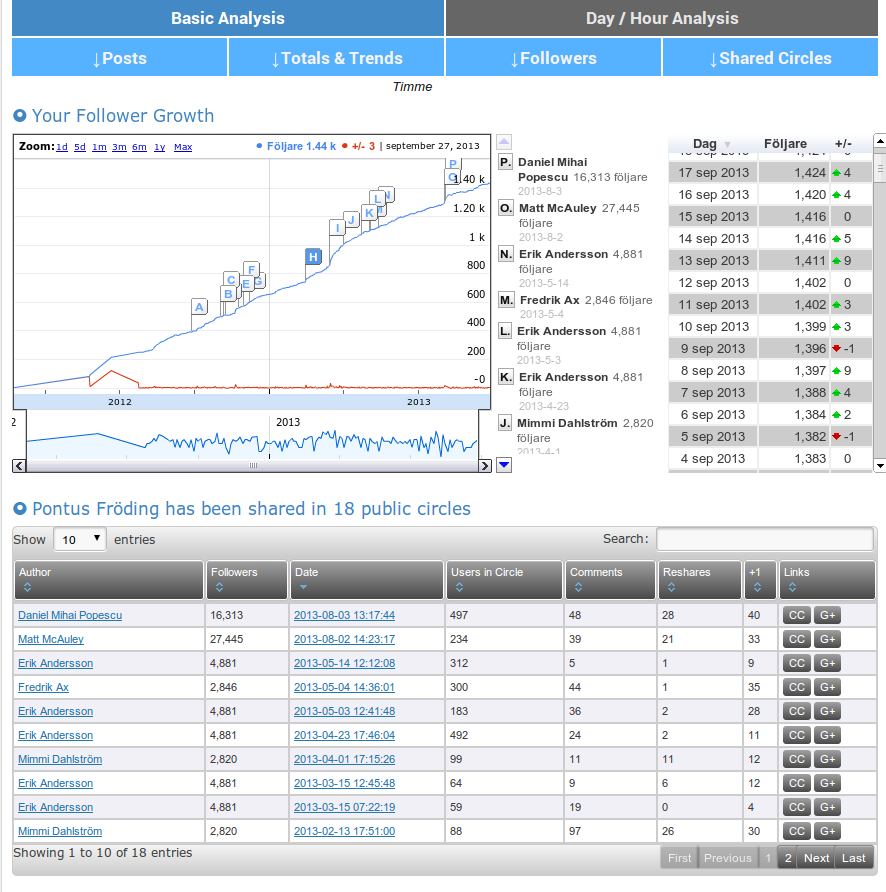Click chart annotation flag A
The image size is (886, 892).
coord(199,307)
